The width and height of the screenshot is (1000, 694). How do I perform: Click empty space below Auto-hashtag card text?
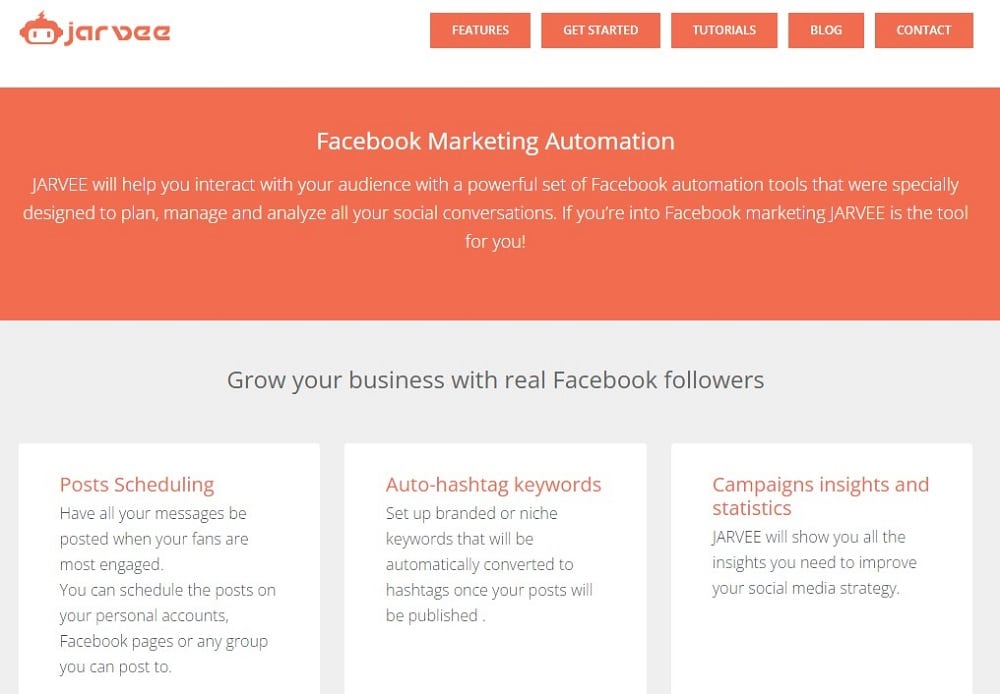[x=496, y=663]
